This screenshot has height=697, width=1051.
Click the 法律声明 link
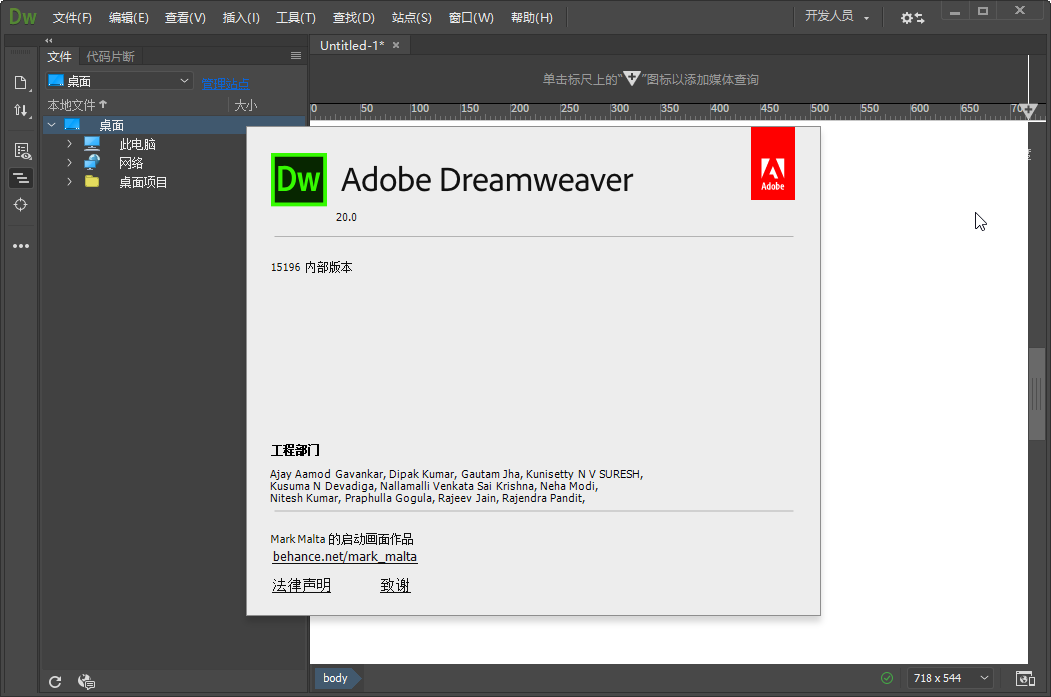(300, 585)
